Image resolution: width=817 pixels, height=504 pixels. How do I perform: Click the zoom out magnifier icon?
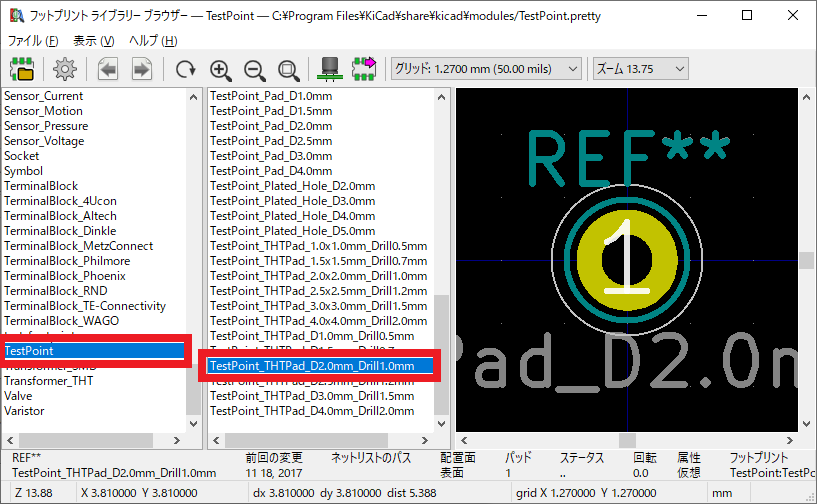(x=255, y=69)
